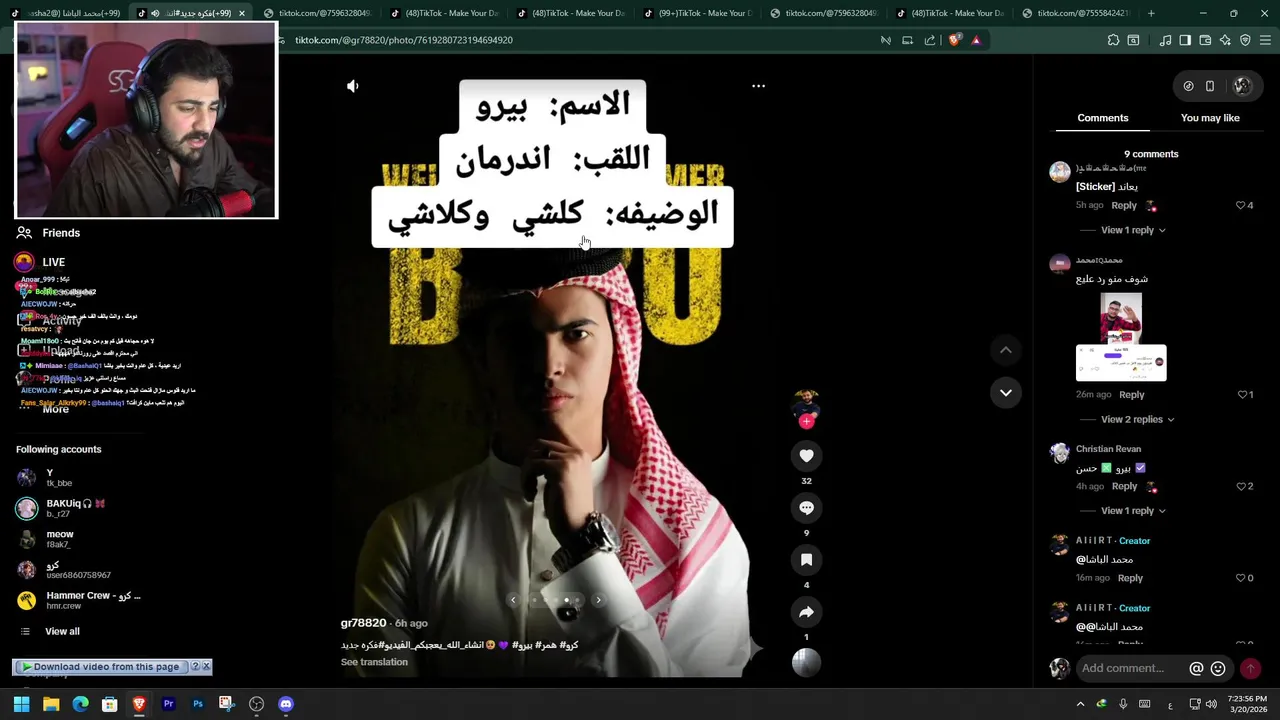
Task: Open the Brave Wallet icon
Action: click(x=1205, y=40)
